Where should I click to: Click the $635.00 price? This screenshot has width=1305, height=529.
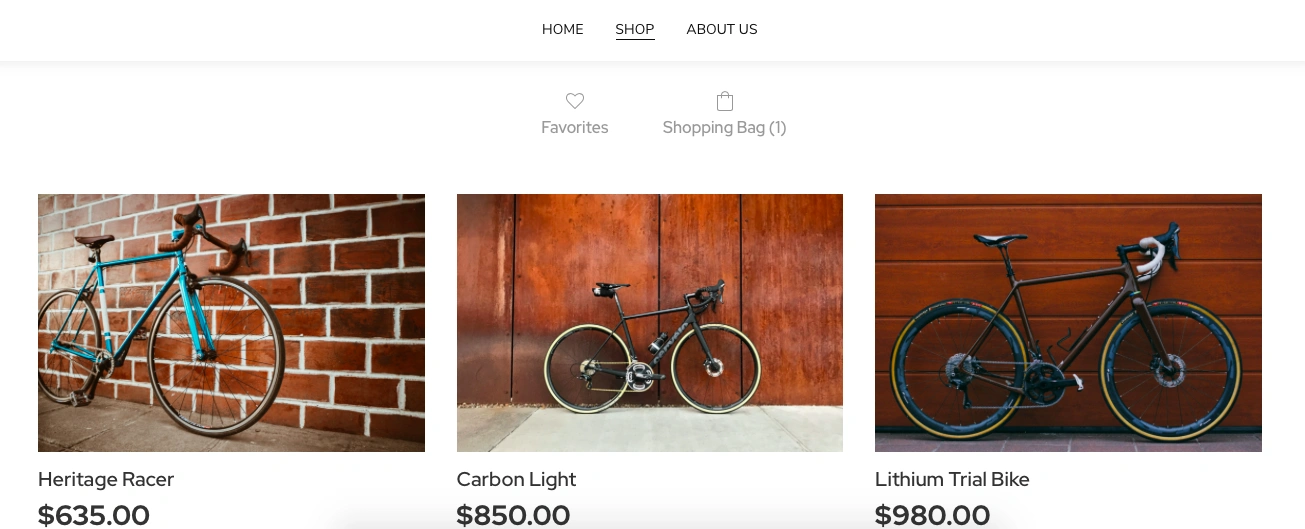point(94,515)
